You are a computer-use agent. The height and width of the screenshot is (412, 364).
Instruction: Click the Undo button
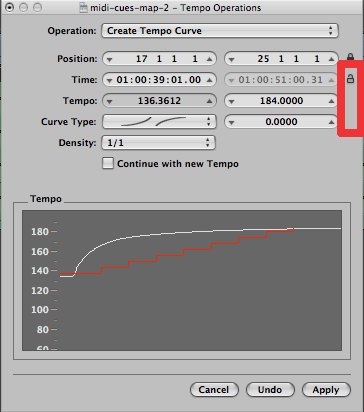click(x=270, y=390)
